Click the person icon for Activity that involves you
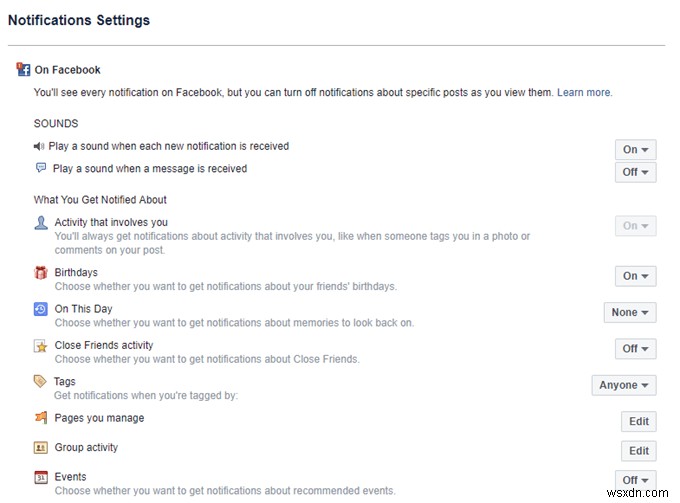Image resolution: width=680 pixels, height=503 pixels. 41,223
